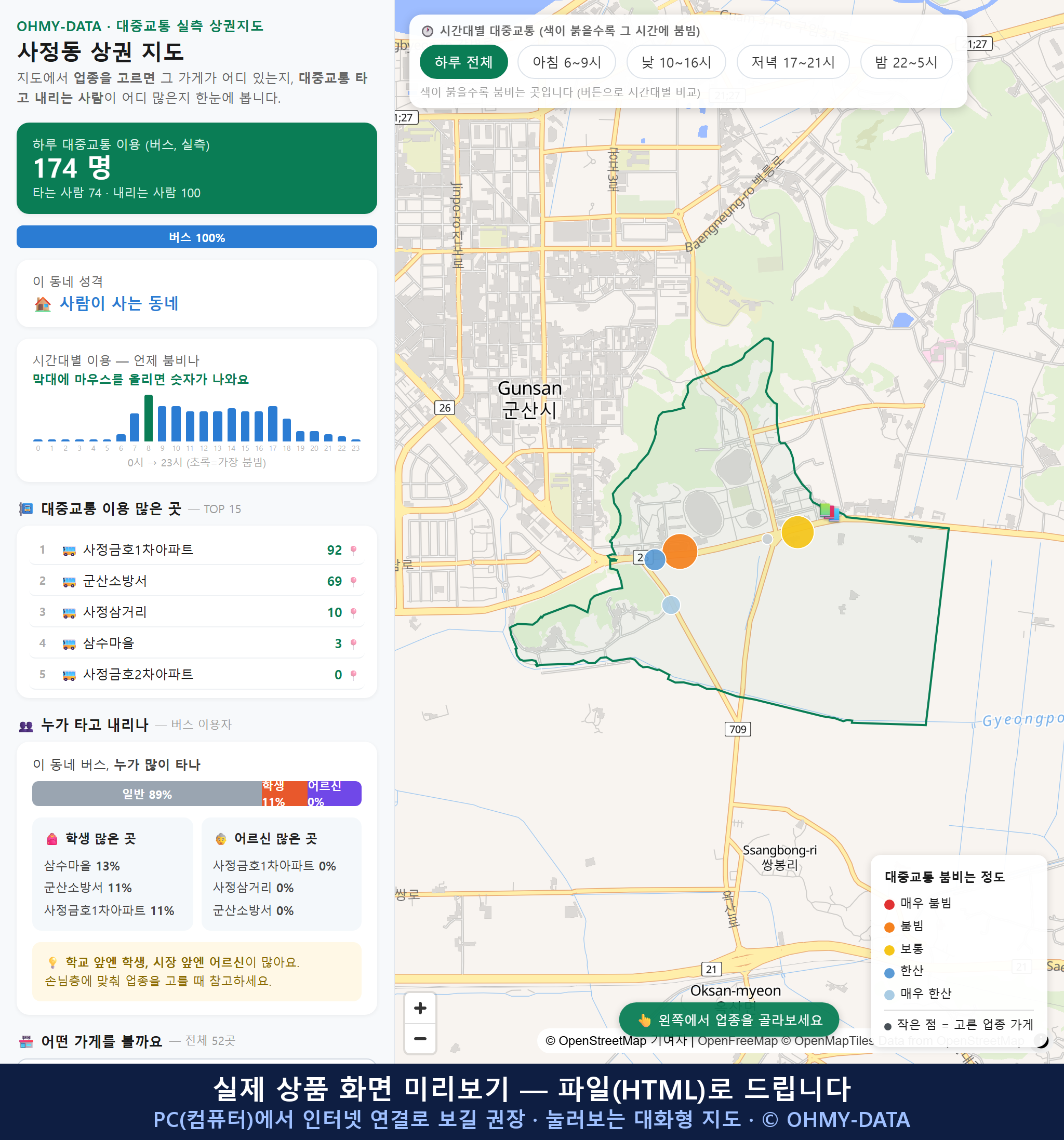This screenshot has height=1140, width=1064.
Task: Click the light blue 매우 한산 legend dot
Action: tap(889, 995)
